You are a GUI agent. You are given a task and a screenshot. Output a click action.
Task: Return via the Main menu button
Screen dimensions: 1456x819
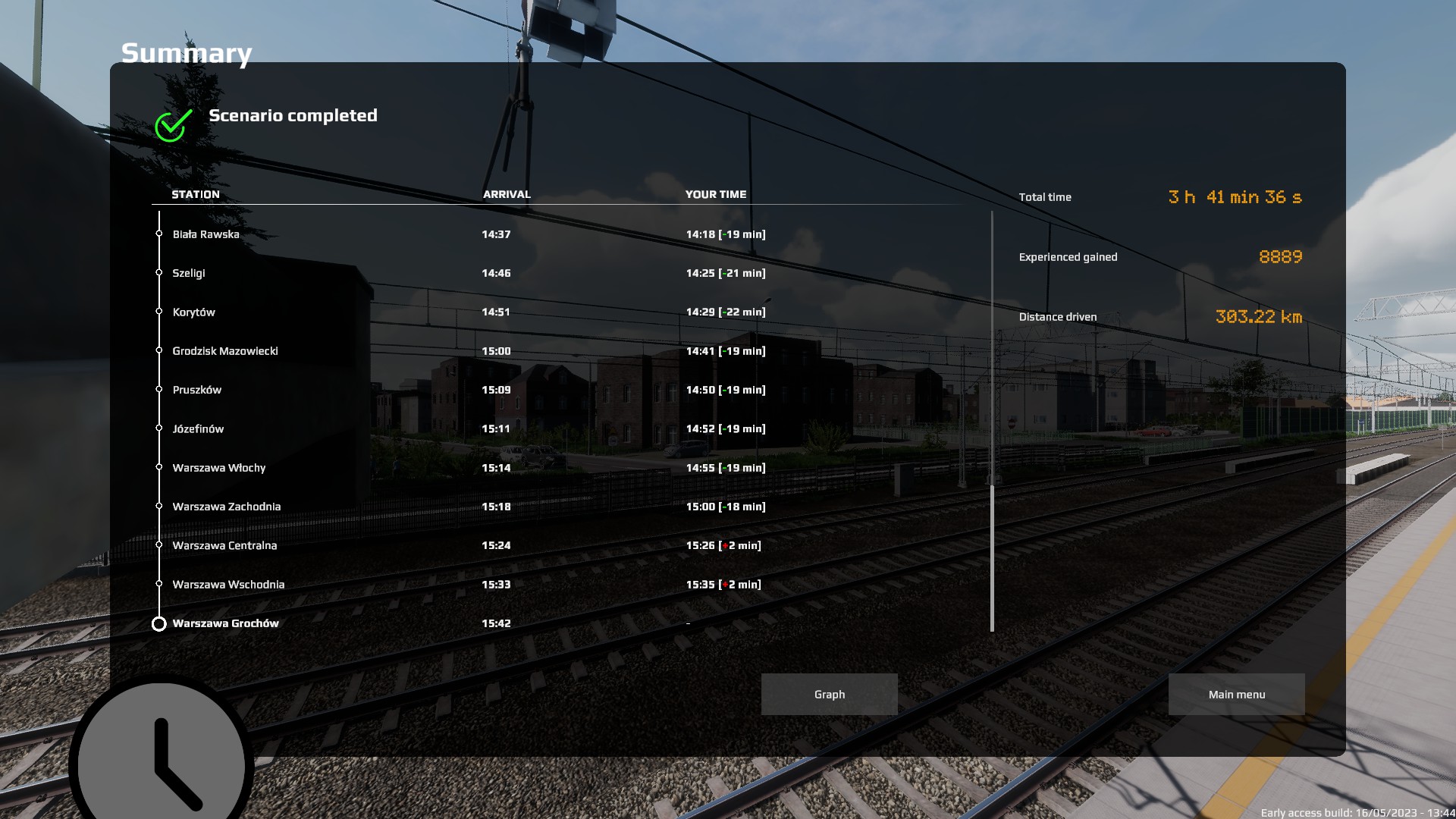(x=1236, y=694)
